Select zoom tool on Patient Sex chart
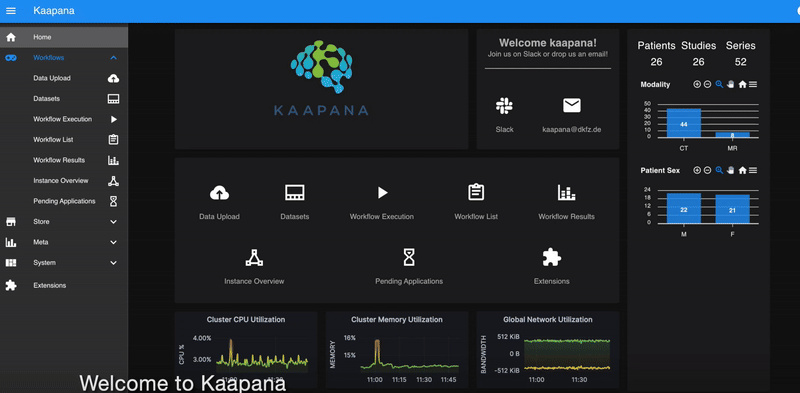800x393 pixels. click(719, 170)
